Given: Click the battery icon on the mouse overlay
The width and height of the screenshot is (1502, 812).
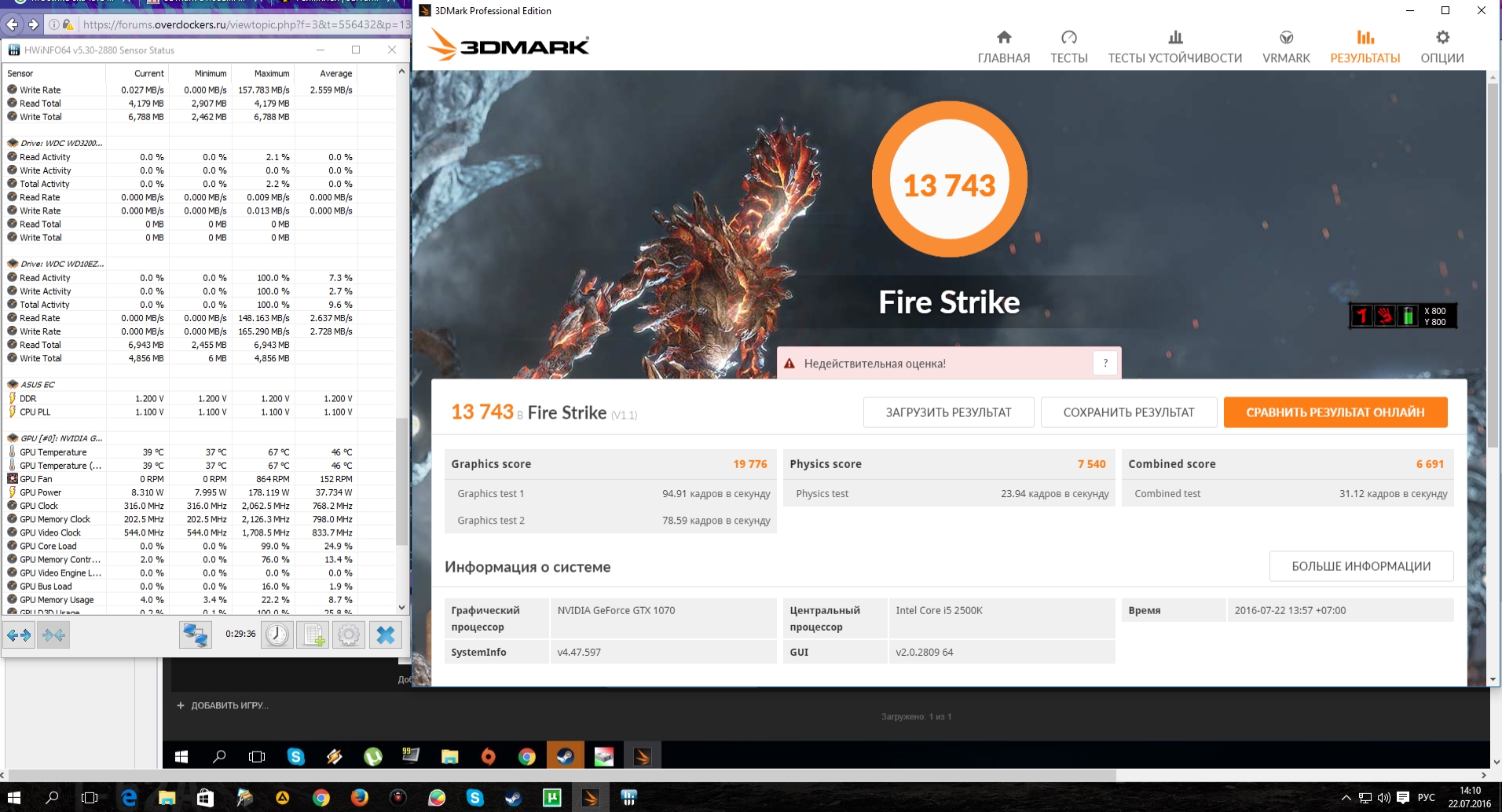Looking at the screenshot, I should point(1409,316).
